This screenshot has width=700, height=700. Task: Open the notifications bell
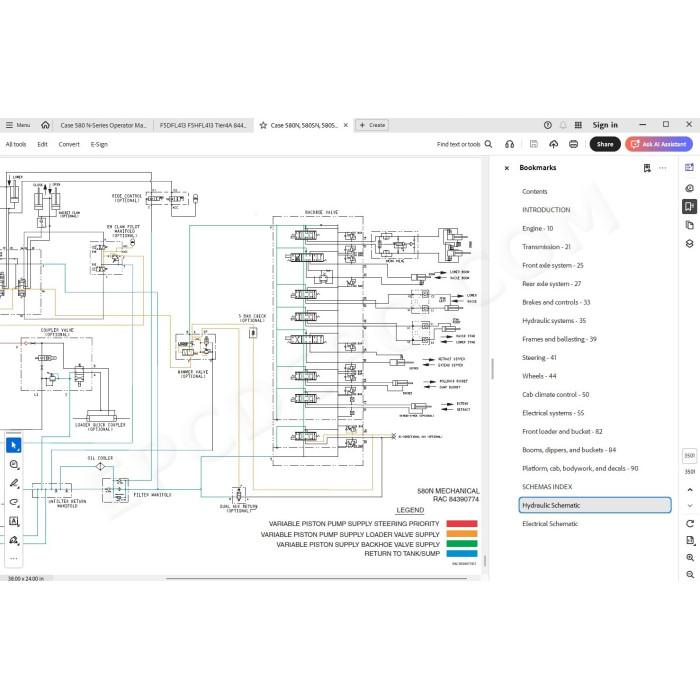[x=563, y=125]
